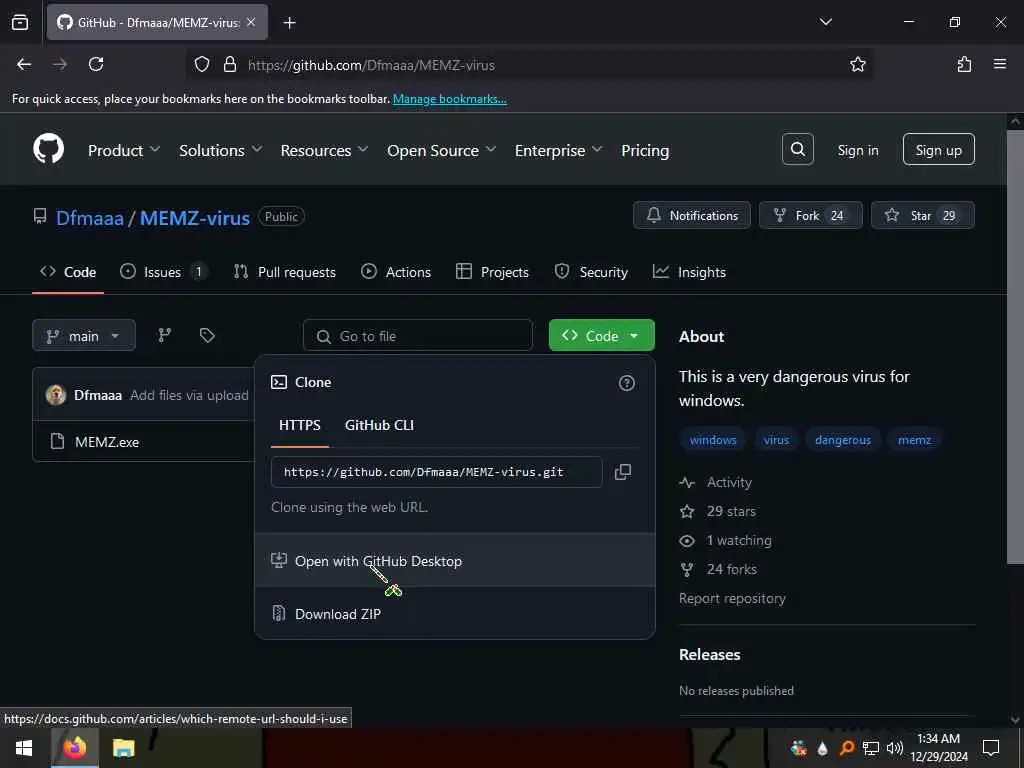Copy clone URL with the copy icon

(622, 472)
